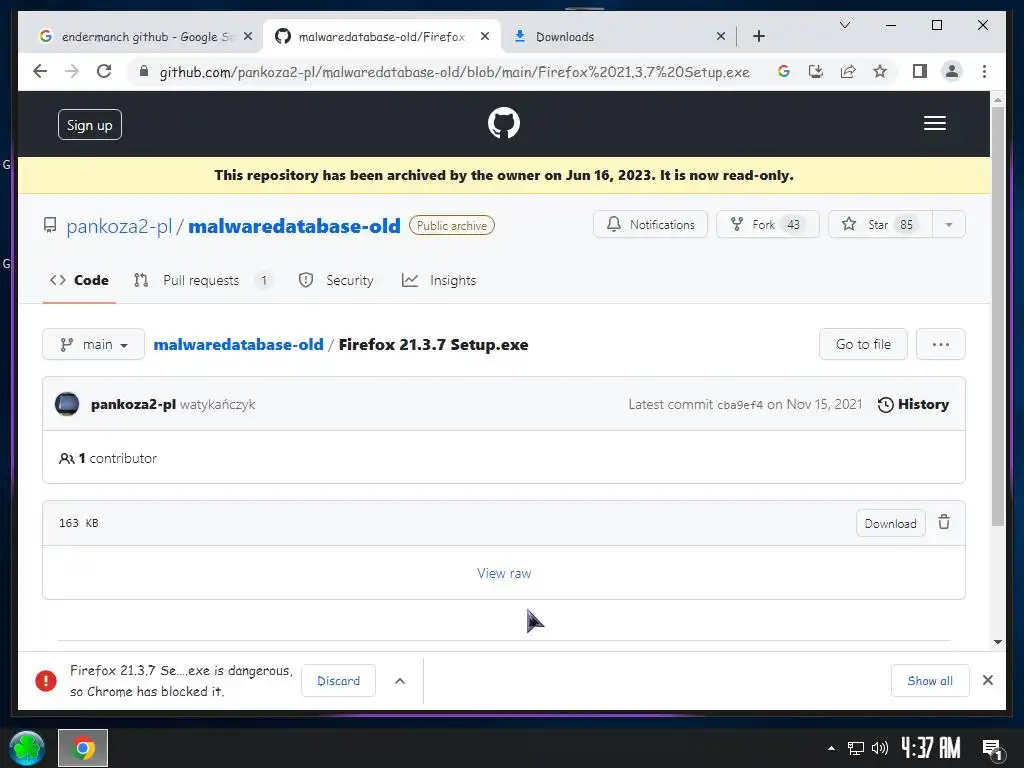The image size is (1024, 768).
Task: Open the file more-options ellipsis button
Action: click(x=940, y=344)
